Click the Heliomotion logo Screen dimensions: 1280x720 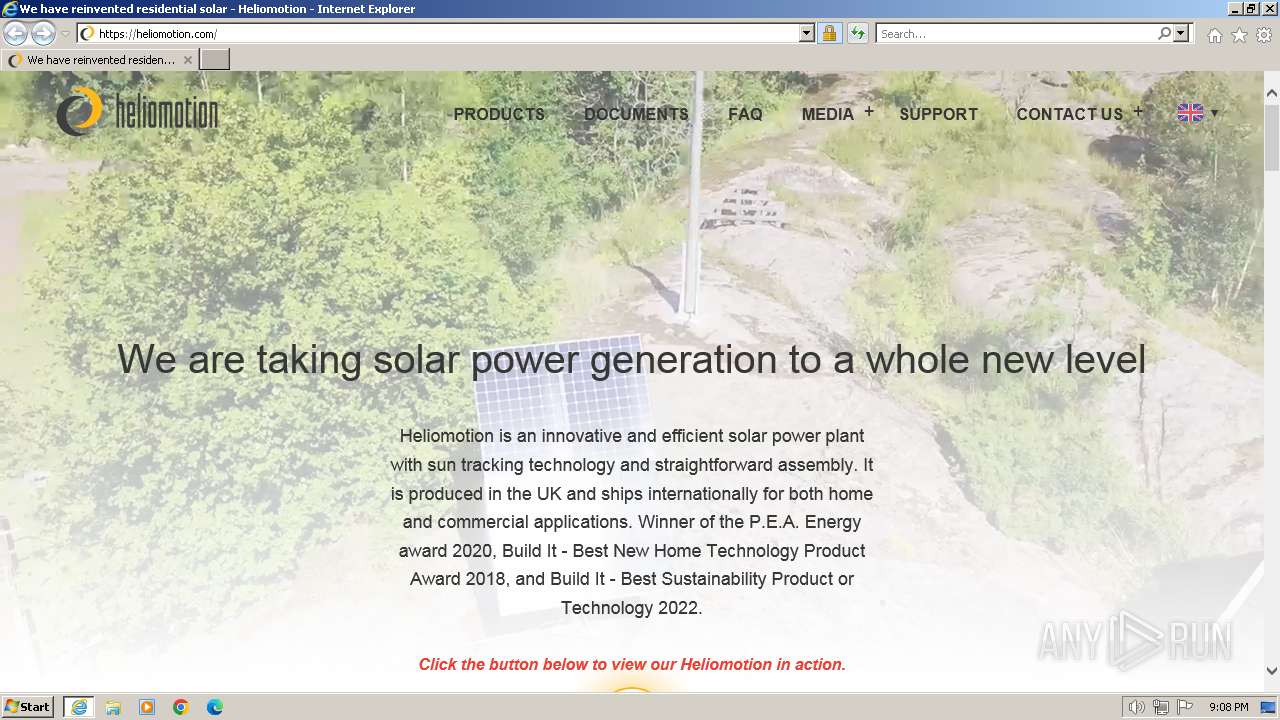coord(137,111)
